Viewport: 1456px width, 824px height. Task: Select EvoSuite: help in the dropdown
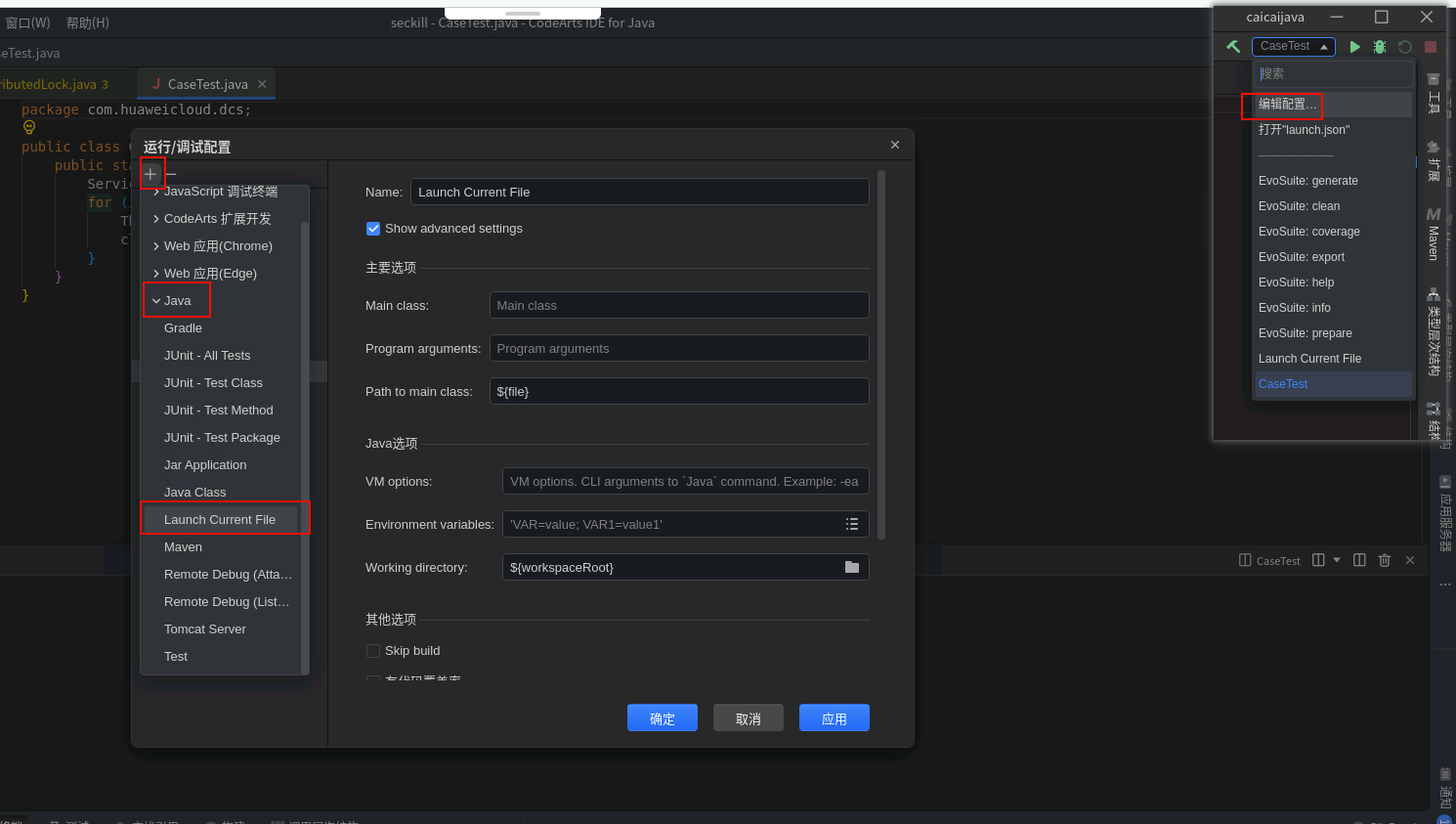1333,282
